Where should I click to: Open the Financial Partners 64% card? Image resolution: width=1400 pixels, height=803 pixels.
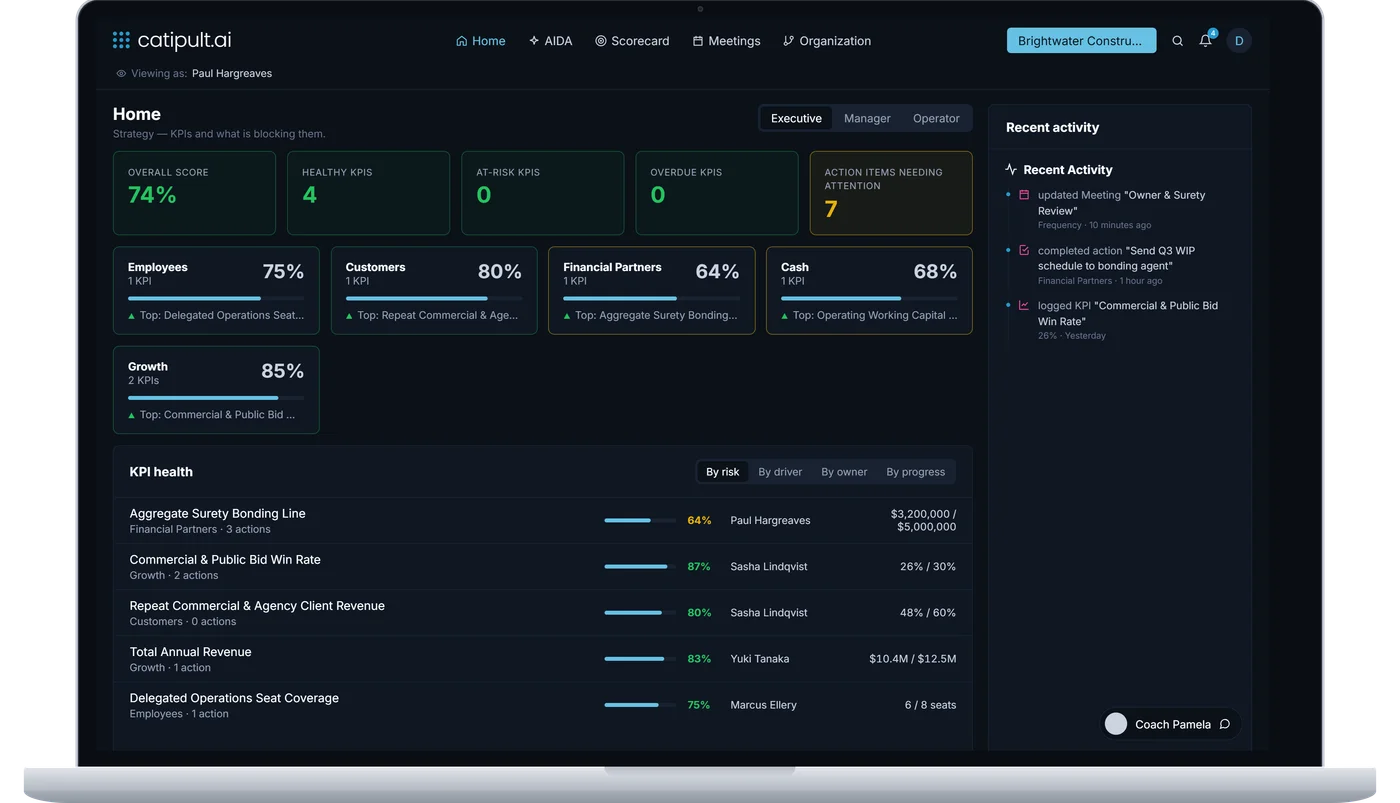(x=652, y=290)
